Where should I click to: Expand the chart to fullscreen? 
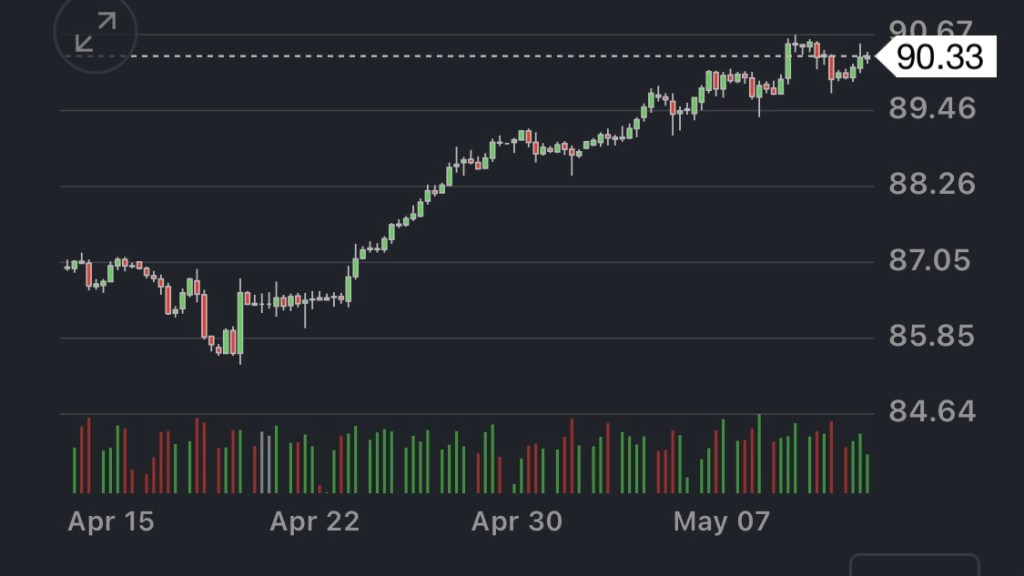coord(95,32)
